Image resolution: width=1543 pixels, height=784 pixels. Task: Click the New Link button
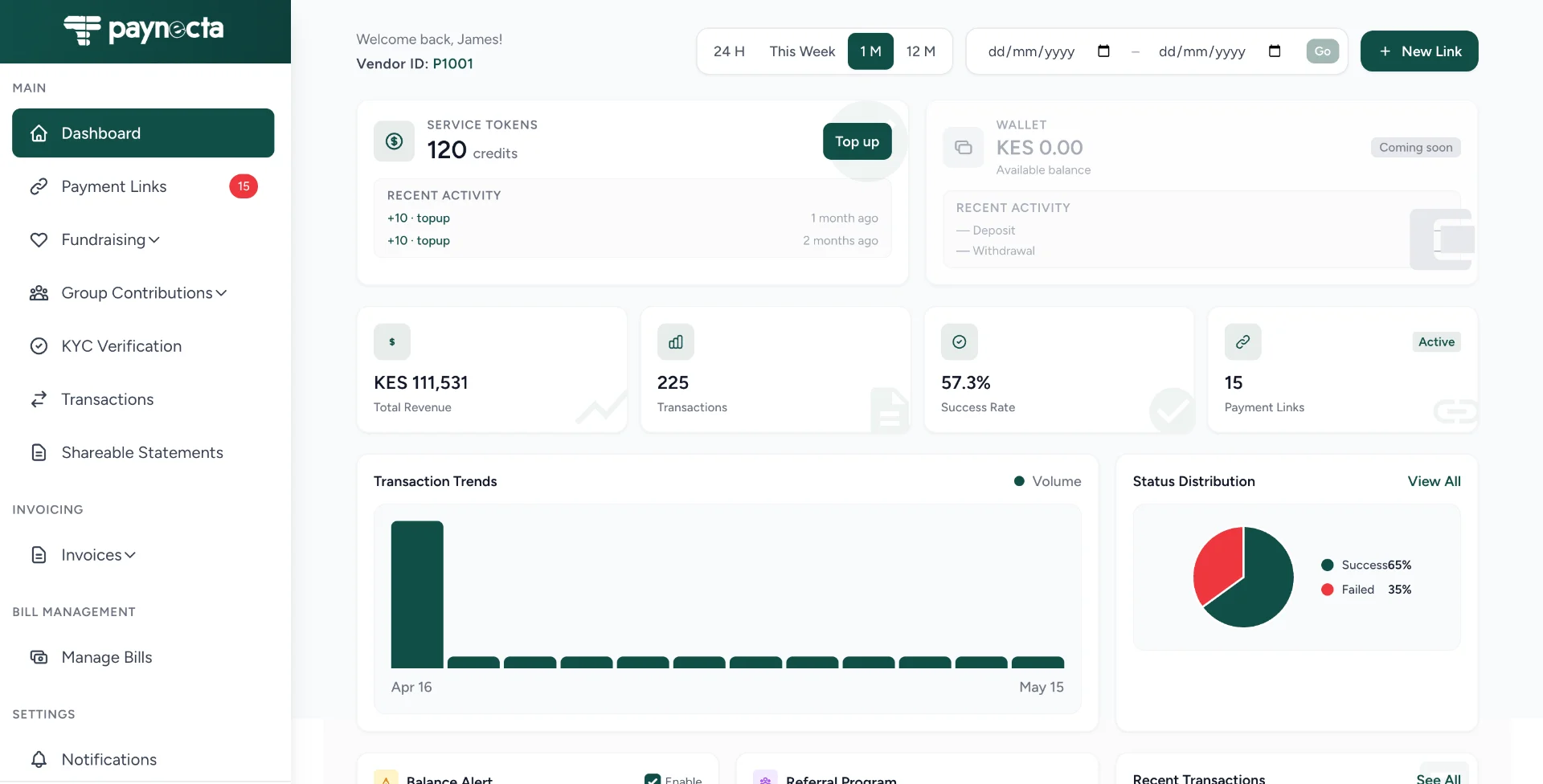coord(1419,51)
